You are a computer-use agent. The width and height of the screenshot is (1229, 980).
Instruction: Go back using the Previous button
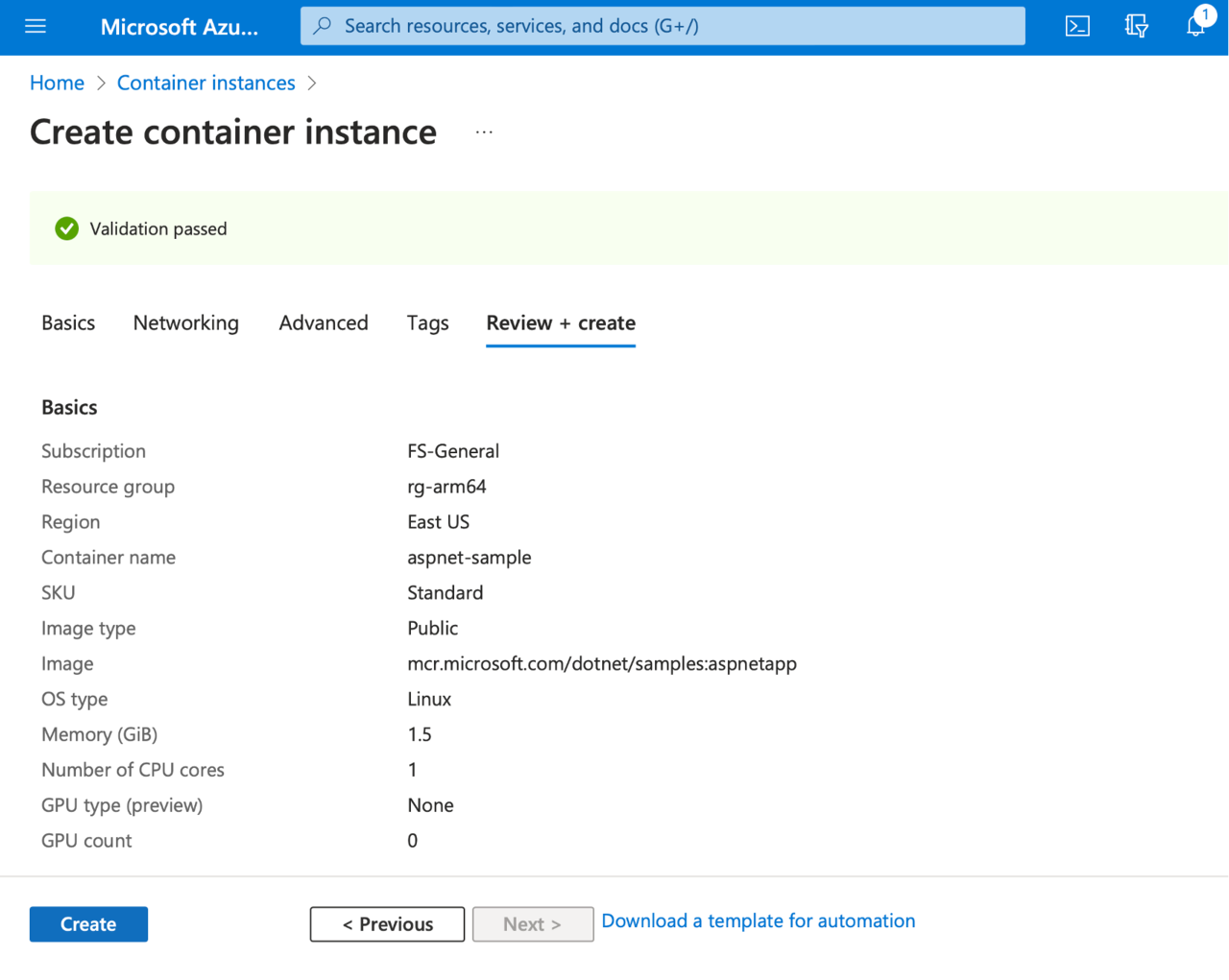click(x=387, y=924)
